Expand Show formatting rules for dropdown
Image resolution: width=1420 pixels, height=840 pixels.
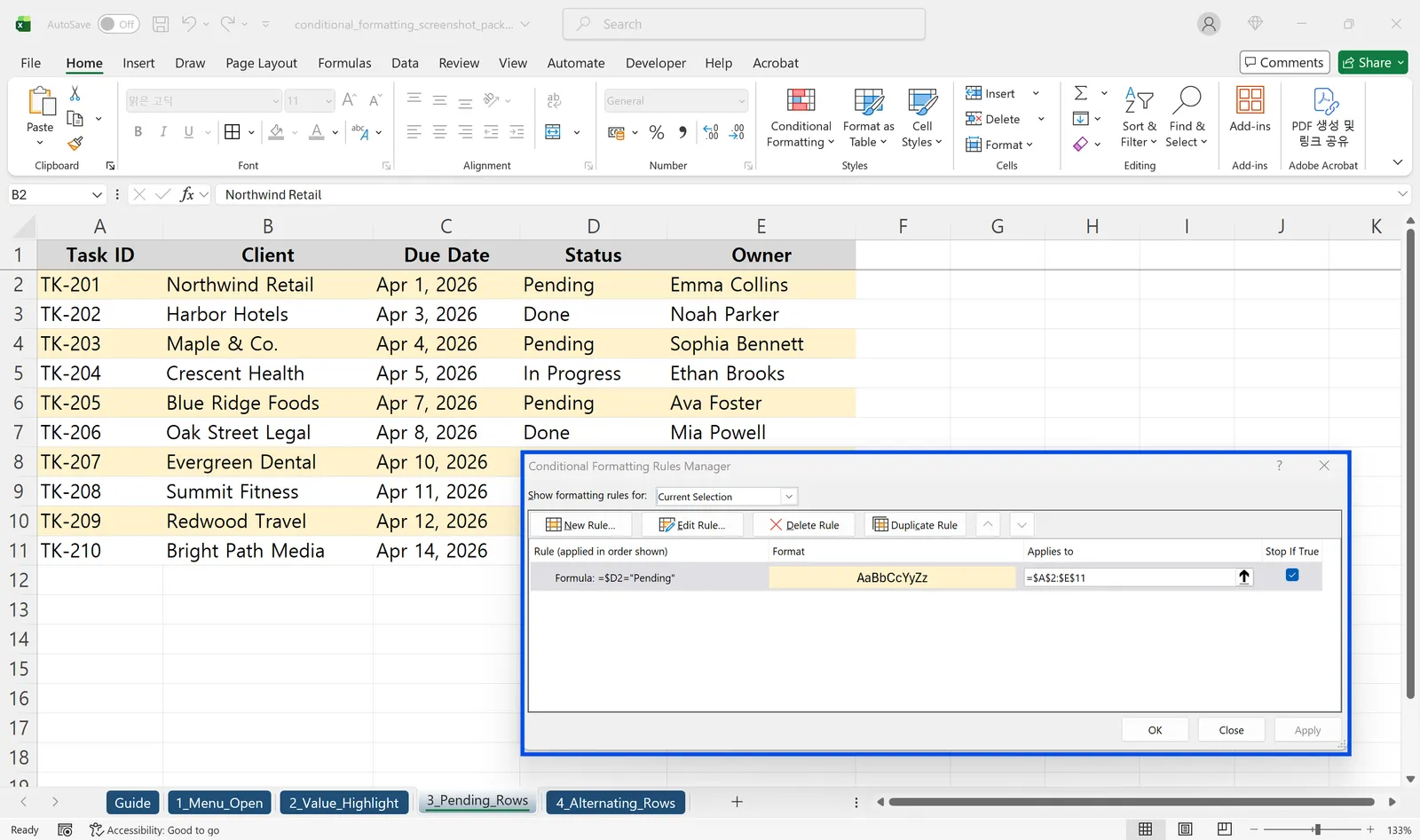point(788,497)
